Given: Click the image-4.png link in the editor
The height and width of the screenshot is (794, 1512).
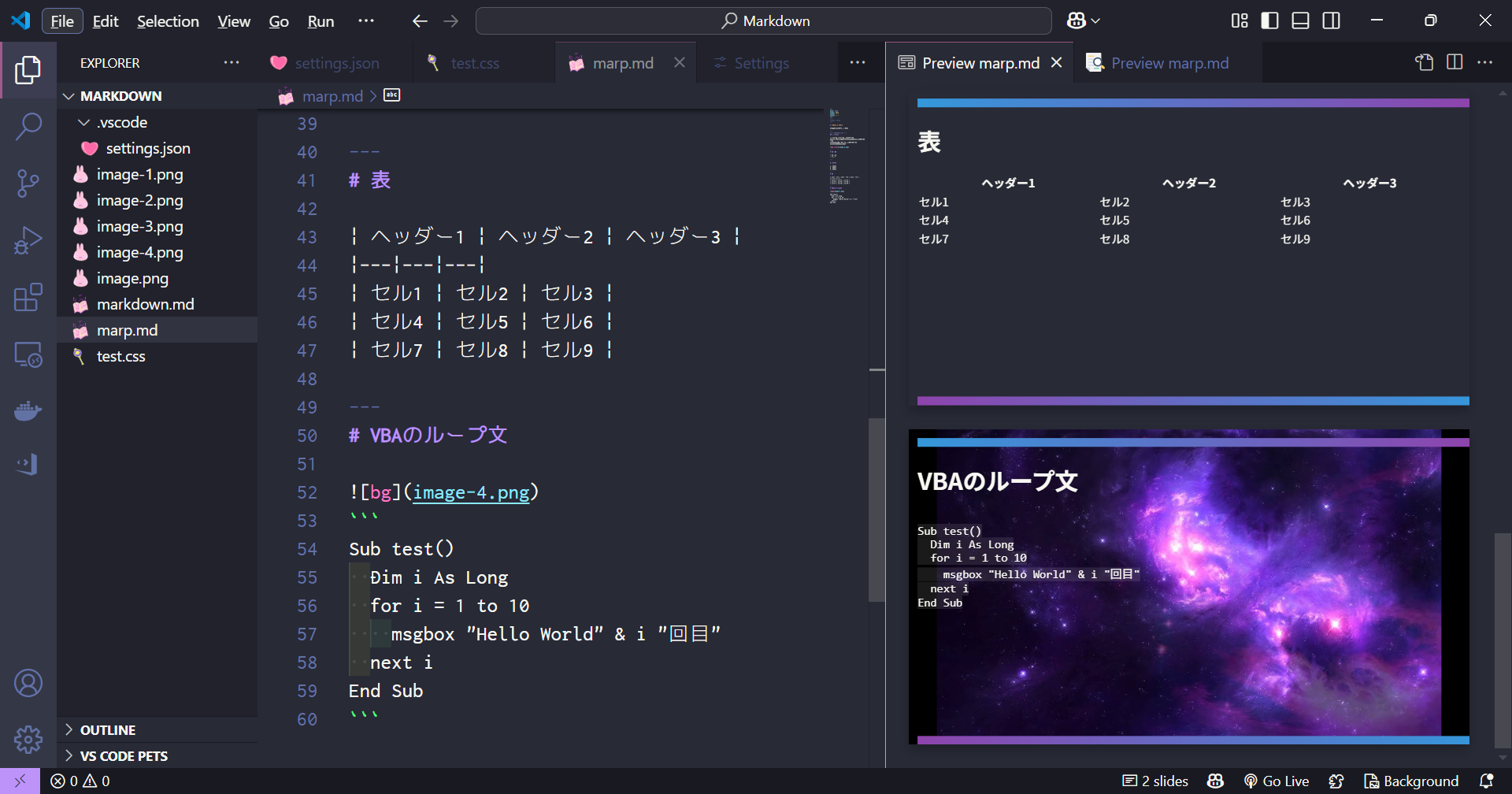Looking at the screenshot, I should [x=470, y=492].
